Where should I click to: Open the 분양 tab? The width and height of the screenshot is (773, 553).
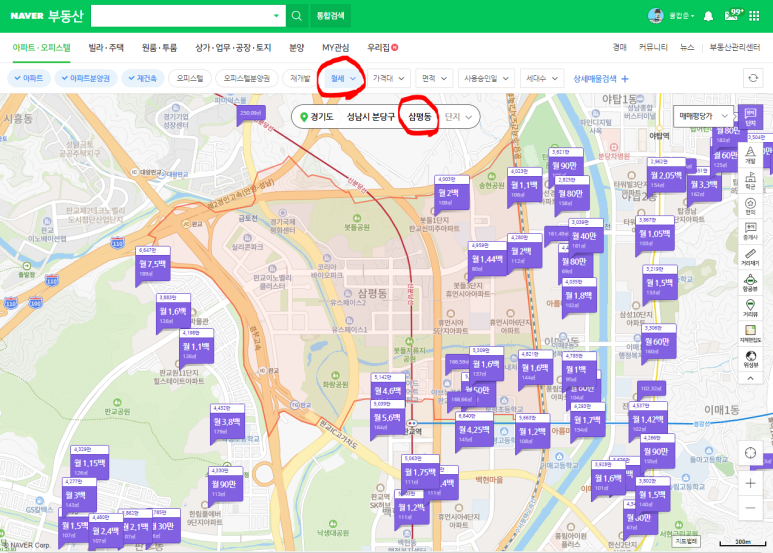pyautogui.click(x=296, y=48)
